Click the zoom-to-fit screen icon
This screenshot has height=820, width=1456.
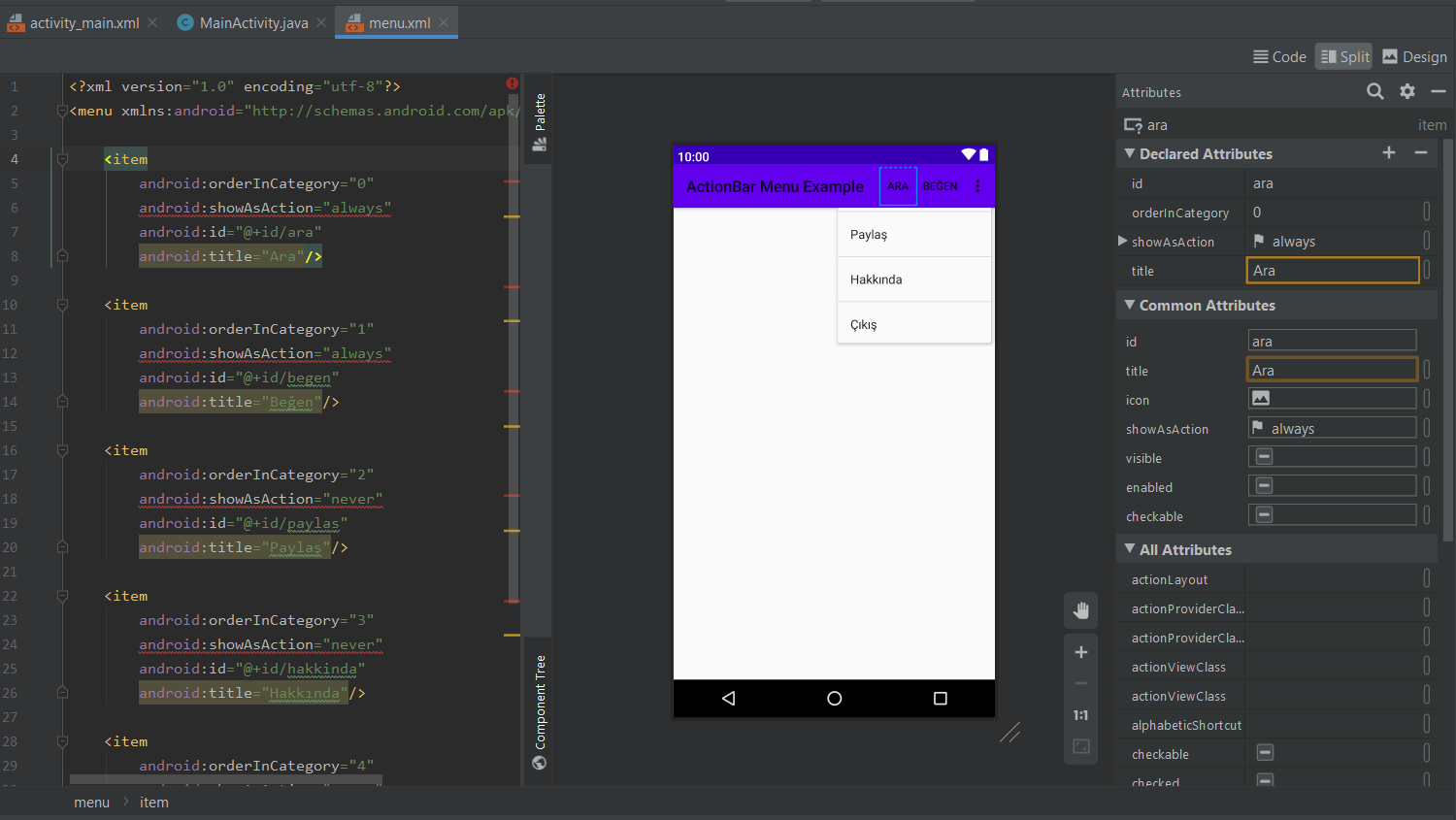[1080, 746]
